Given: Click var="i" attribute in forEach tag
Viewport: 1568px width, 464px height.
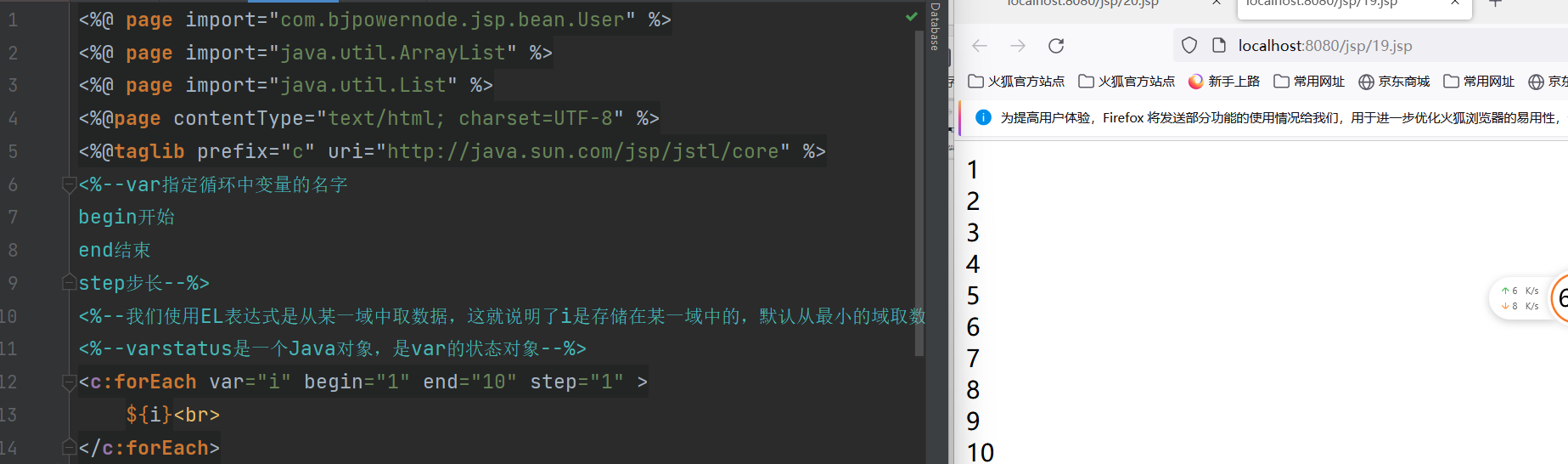Looking at the screenshot, I should click(x=250, y=382).
